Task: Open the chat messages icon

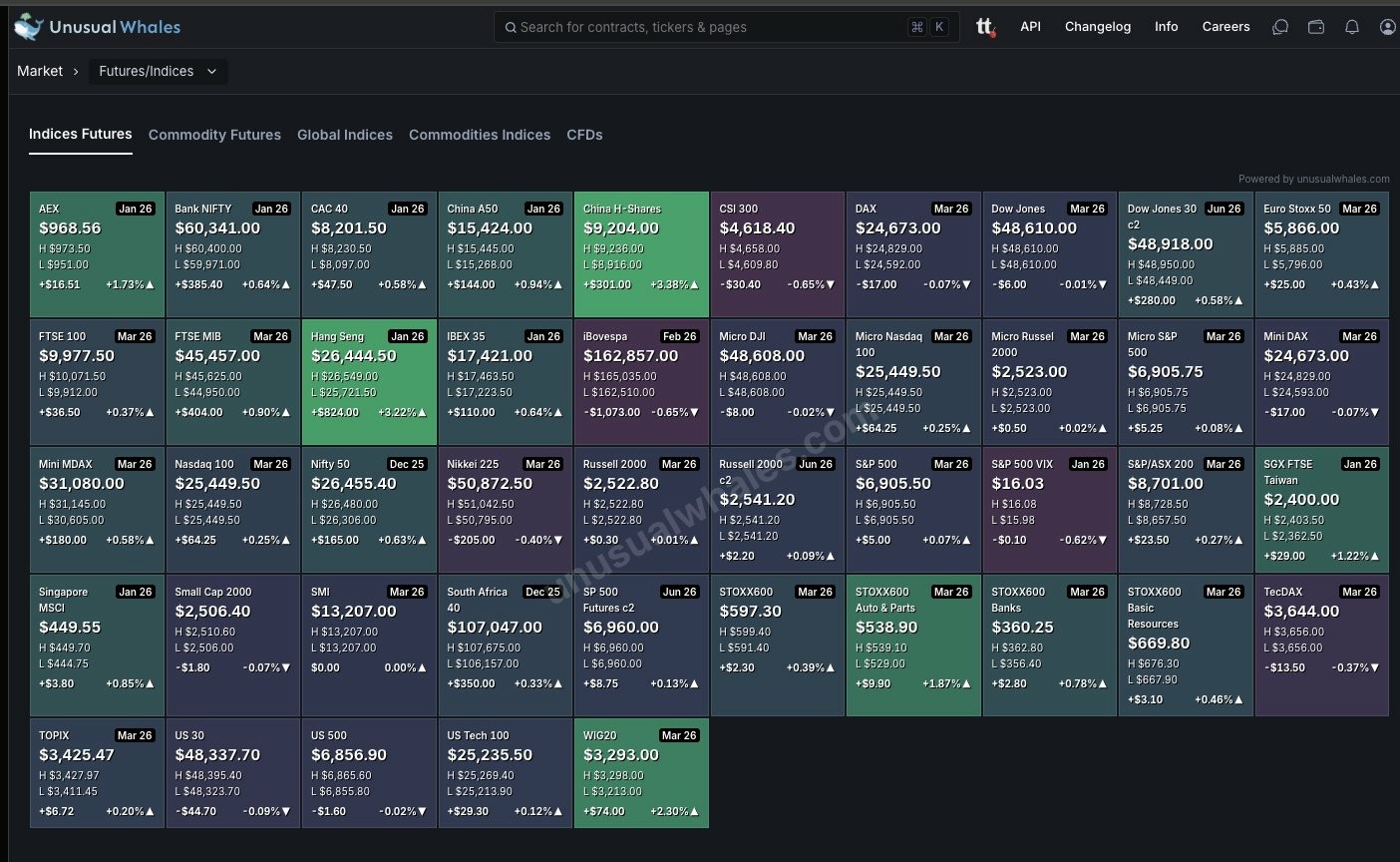Action: 1280,27
